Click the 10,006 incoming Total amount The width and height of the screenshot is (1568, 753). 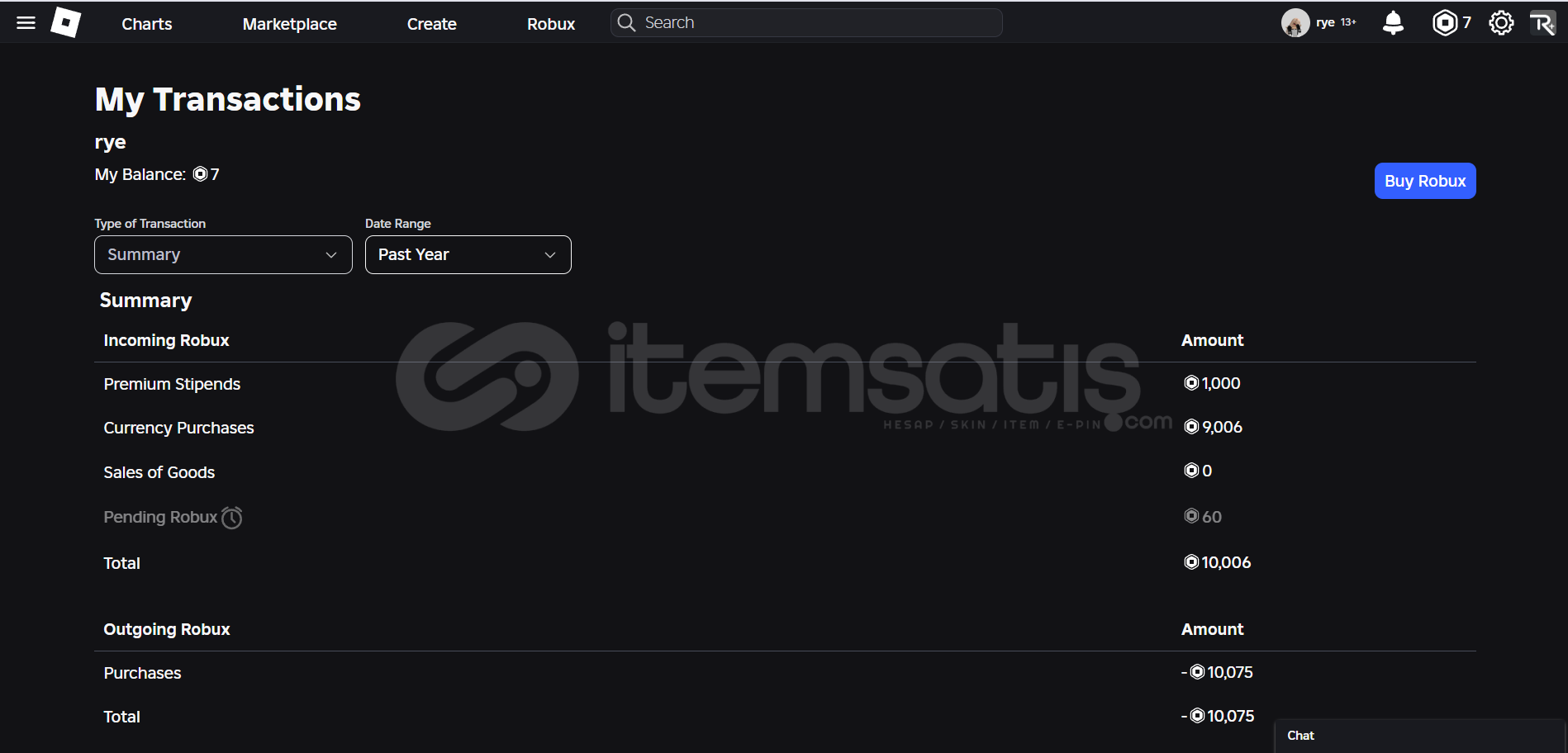pos(1218,562)
